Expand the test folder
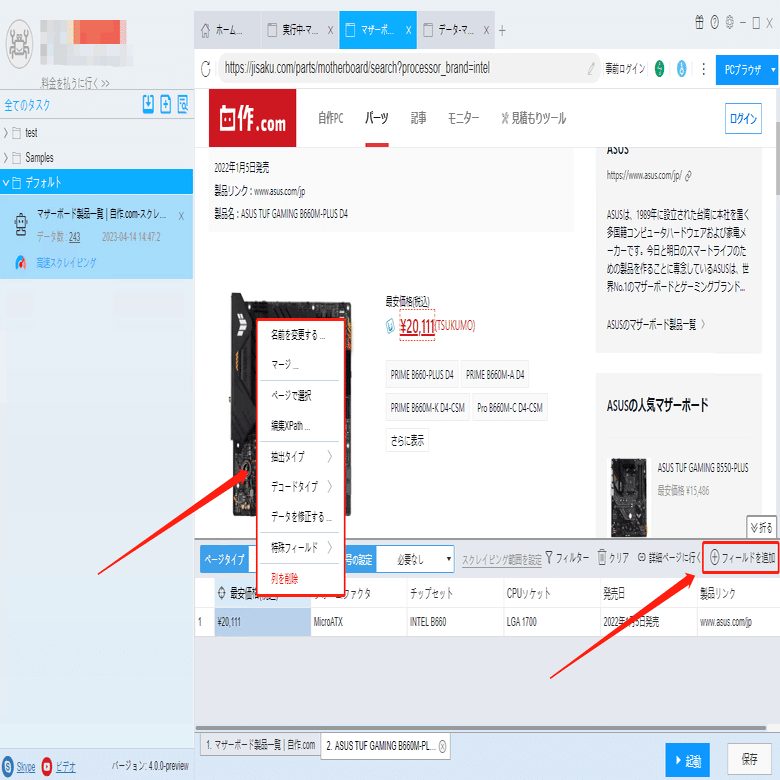This screenshot has width=780, height=780. 6,133
